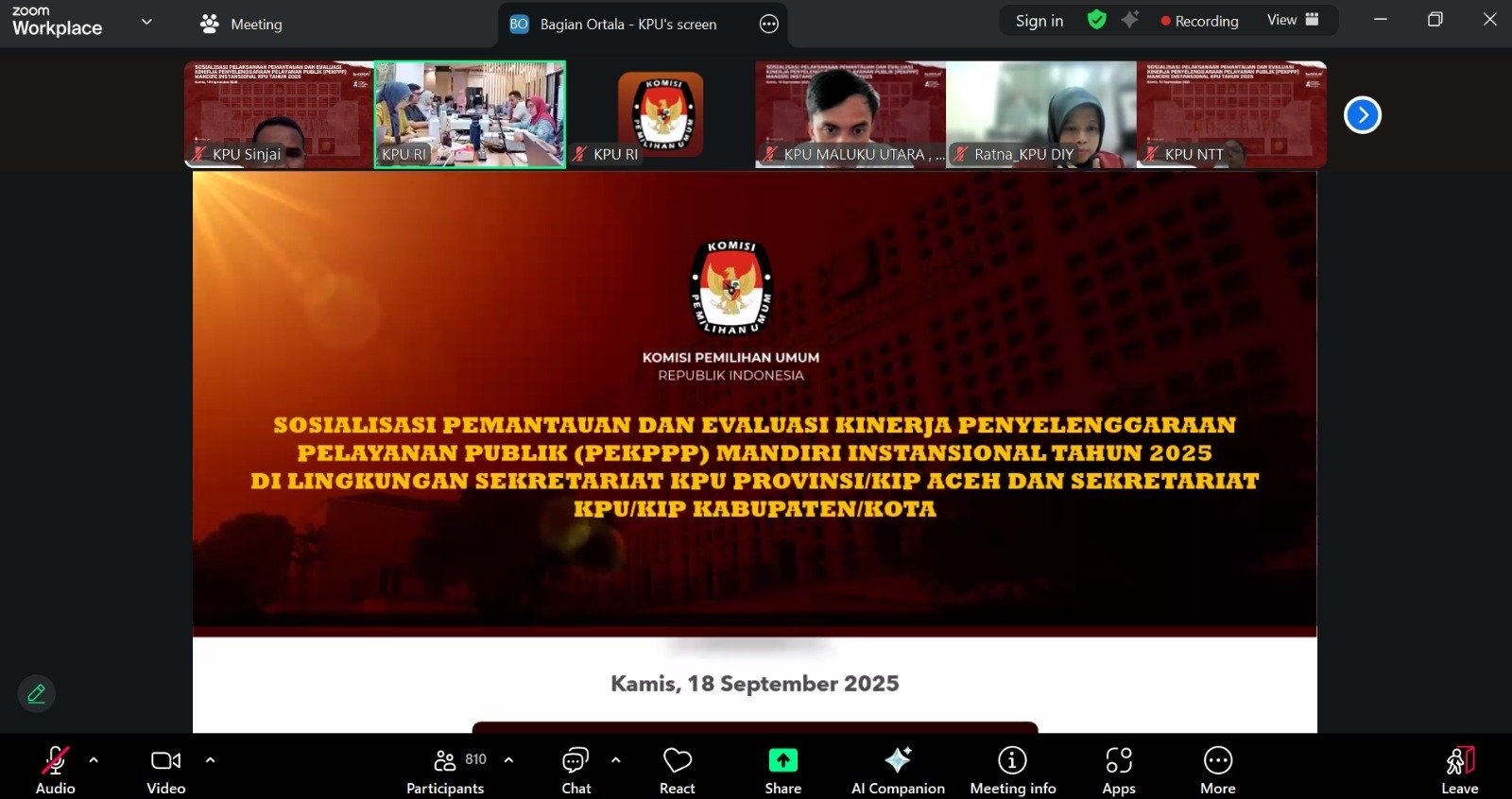1512x799 pixels.
Task: Toggle the camera with Video button
Action: [x=165, y=771]
